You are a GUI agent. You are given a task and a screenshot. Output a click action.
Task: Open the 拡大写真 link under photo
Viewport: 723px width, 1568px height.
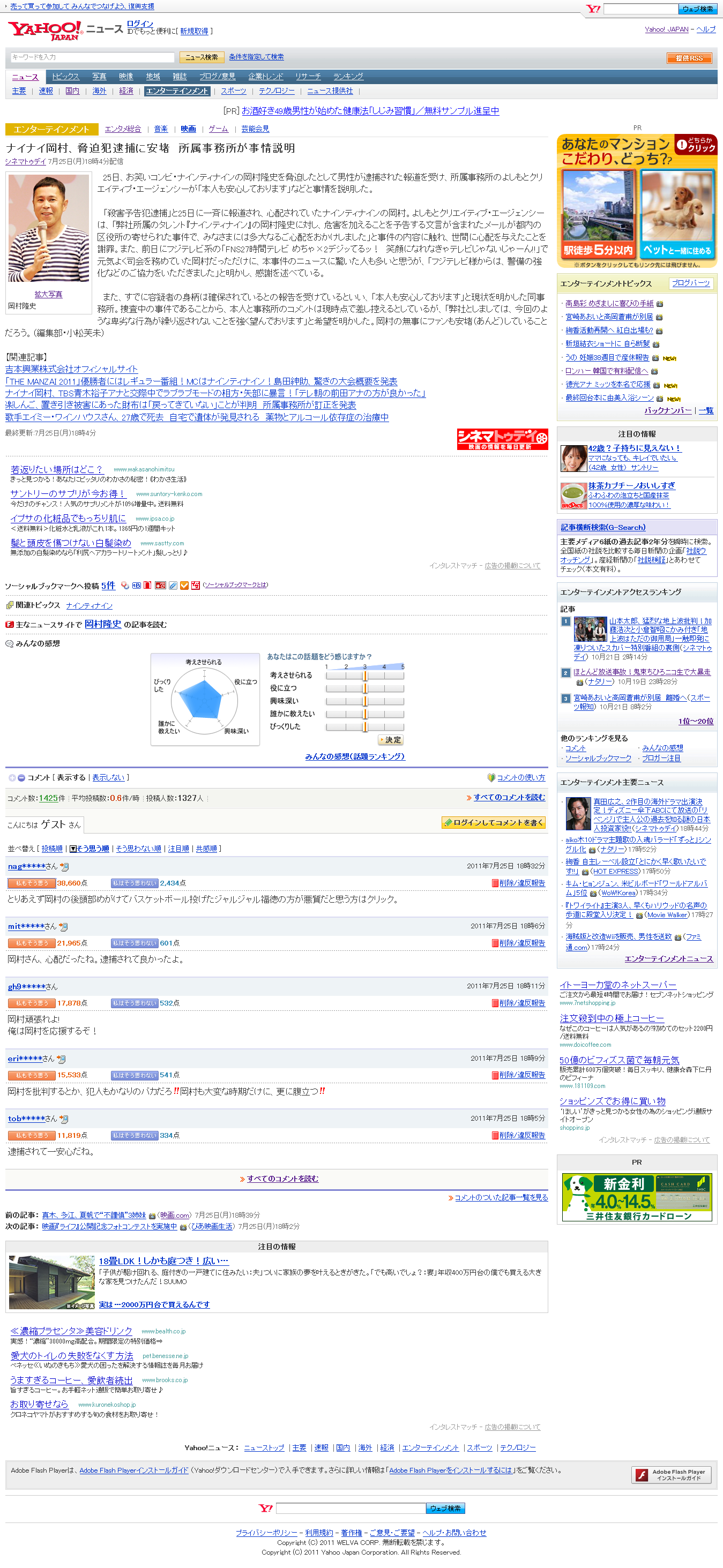[48, 295]
